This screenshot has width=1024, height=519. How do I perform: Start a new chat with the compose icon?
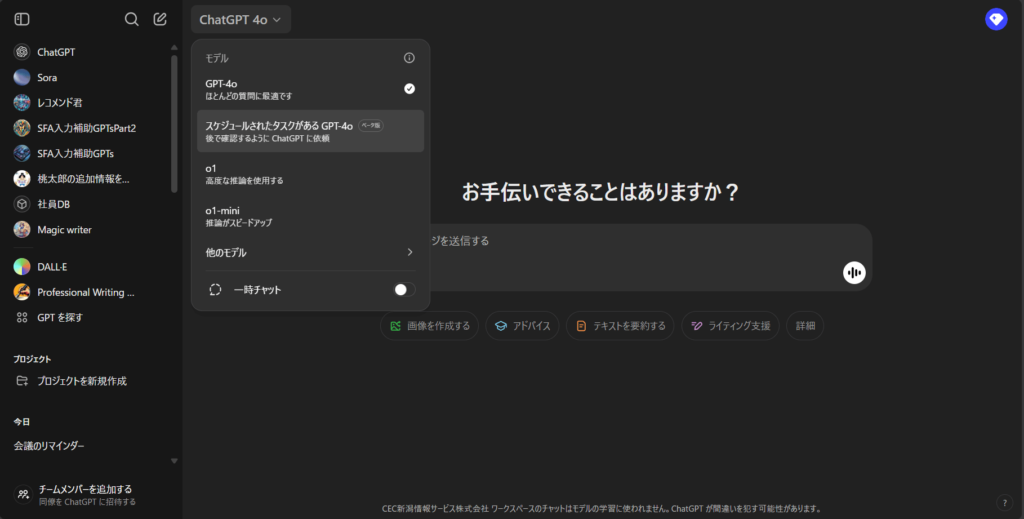pos(160,19)
